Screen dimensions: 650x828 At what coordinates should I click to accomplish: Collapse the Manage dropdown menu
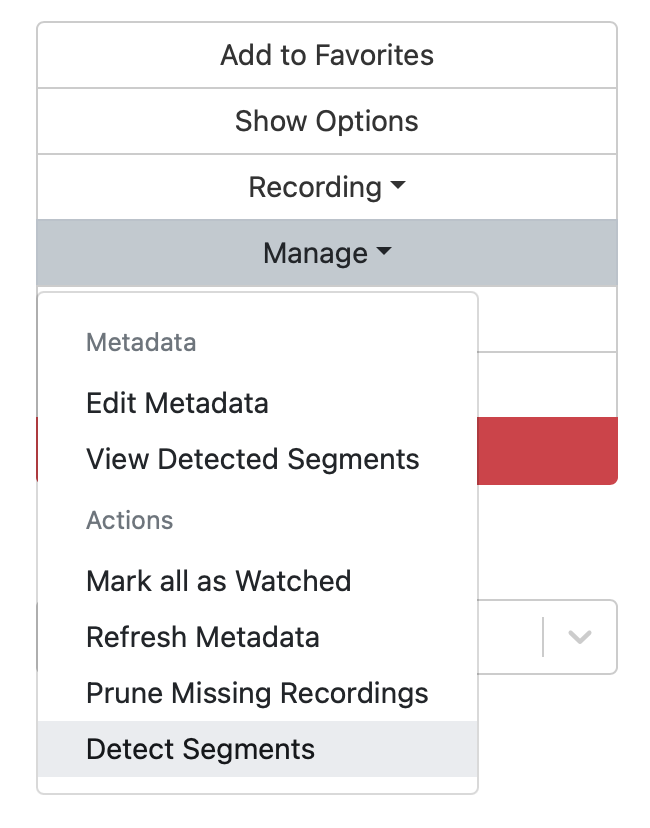click(327, 253)
